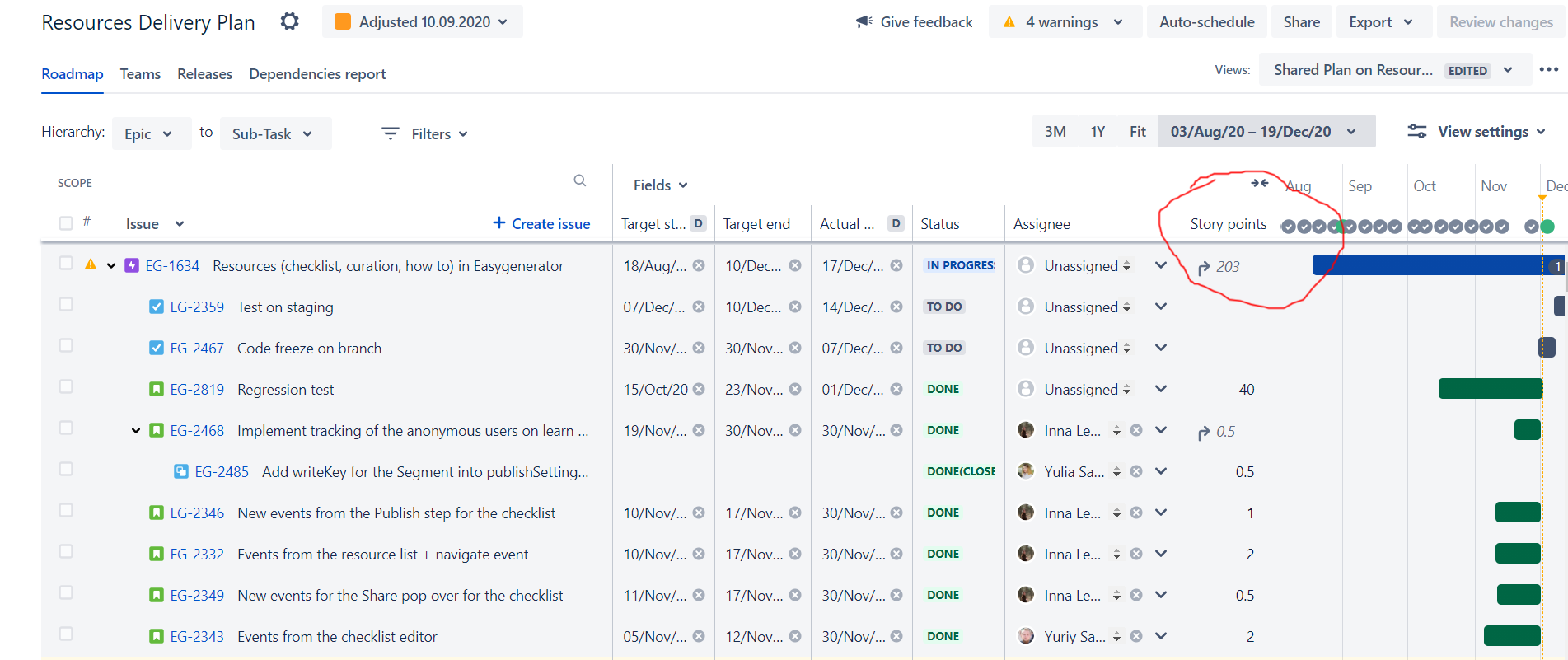Expand the 4 warnings dropdown
1568x660 pixels.
pos(1065,22)
